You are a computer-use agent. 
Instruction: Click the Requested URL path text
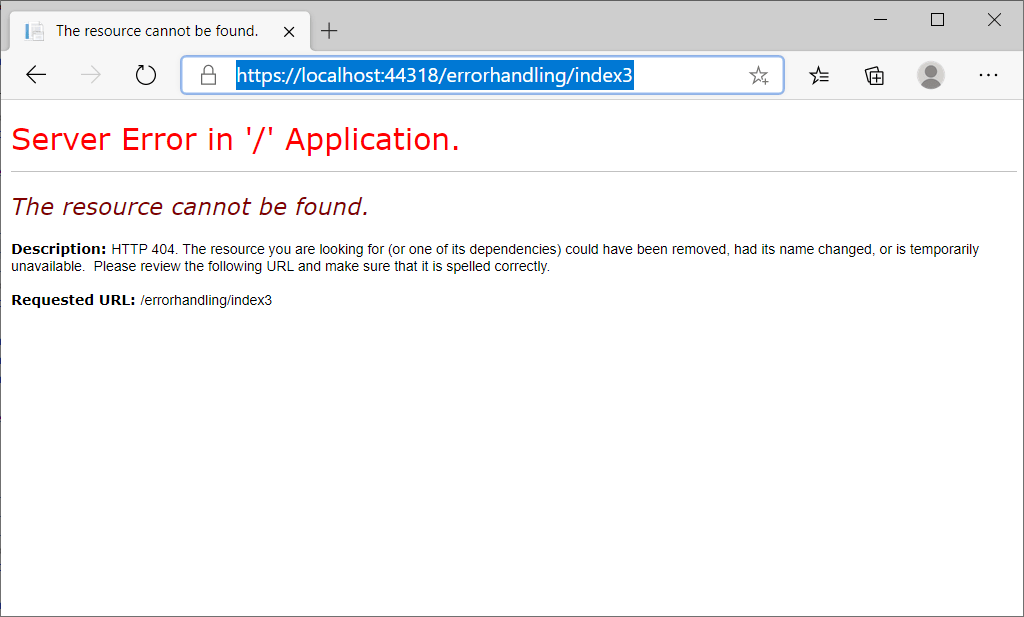tap(207, 299)
